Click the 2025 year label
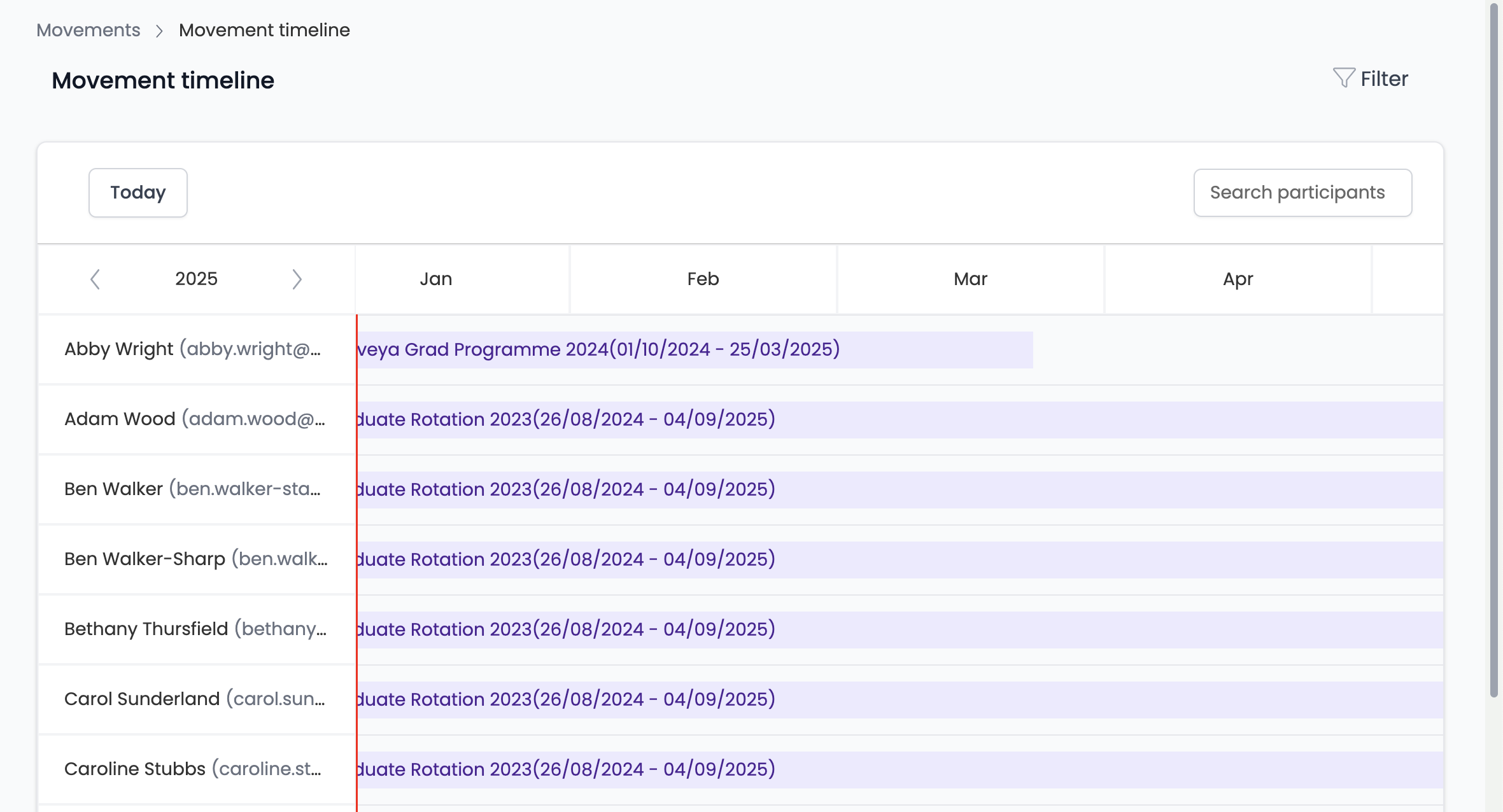The width and height of the screenshot is (1503, 812). [196, 279]
